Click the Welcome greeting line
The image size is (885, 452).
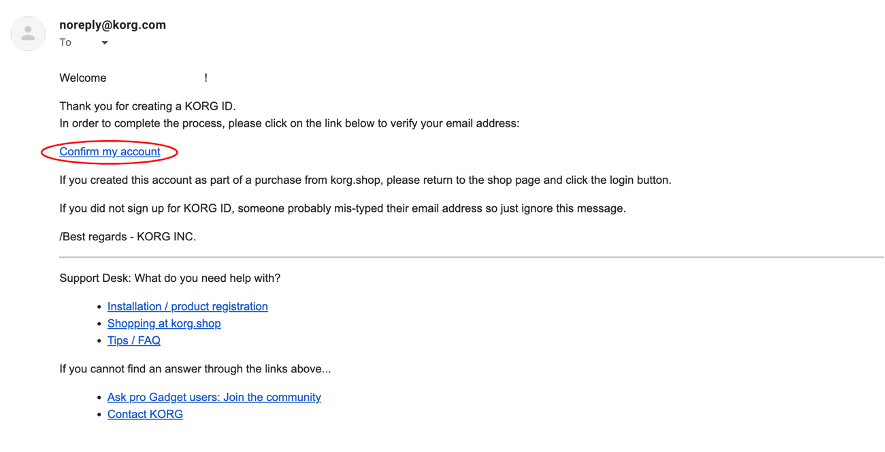(133, 78)
